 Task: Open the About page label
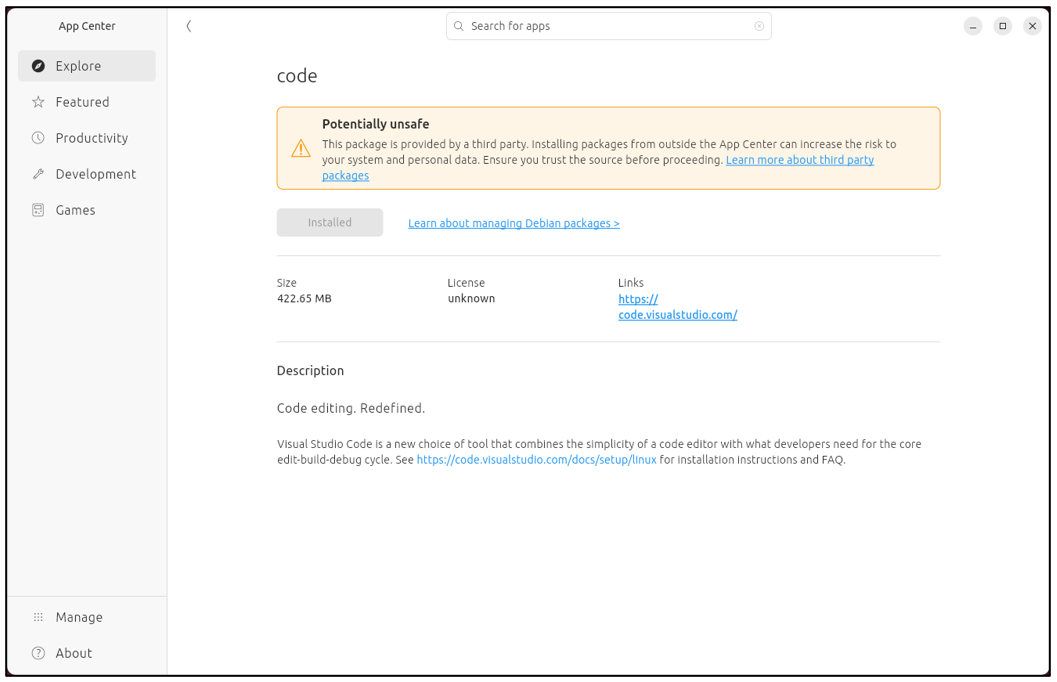click(x=73, y=653)
